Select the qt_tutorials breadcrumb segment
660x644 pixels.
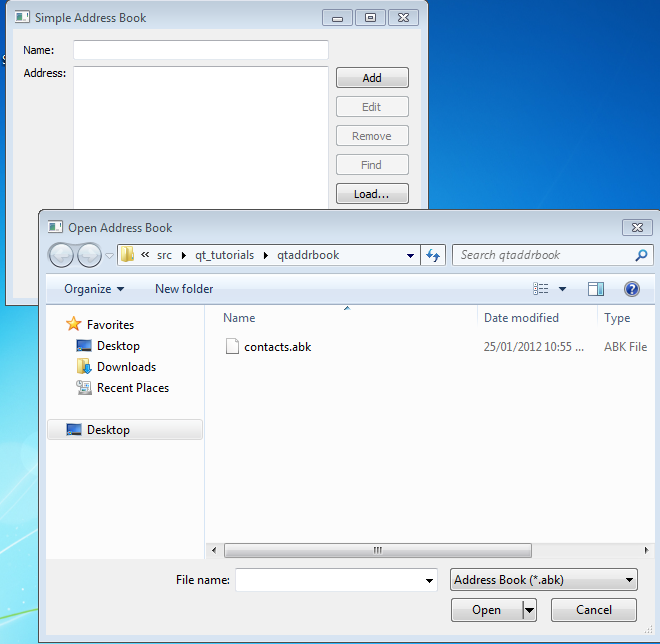coord(224,255)
